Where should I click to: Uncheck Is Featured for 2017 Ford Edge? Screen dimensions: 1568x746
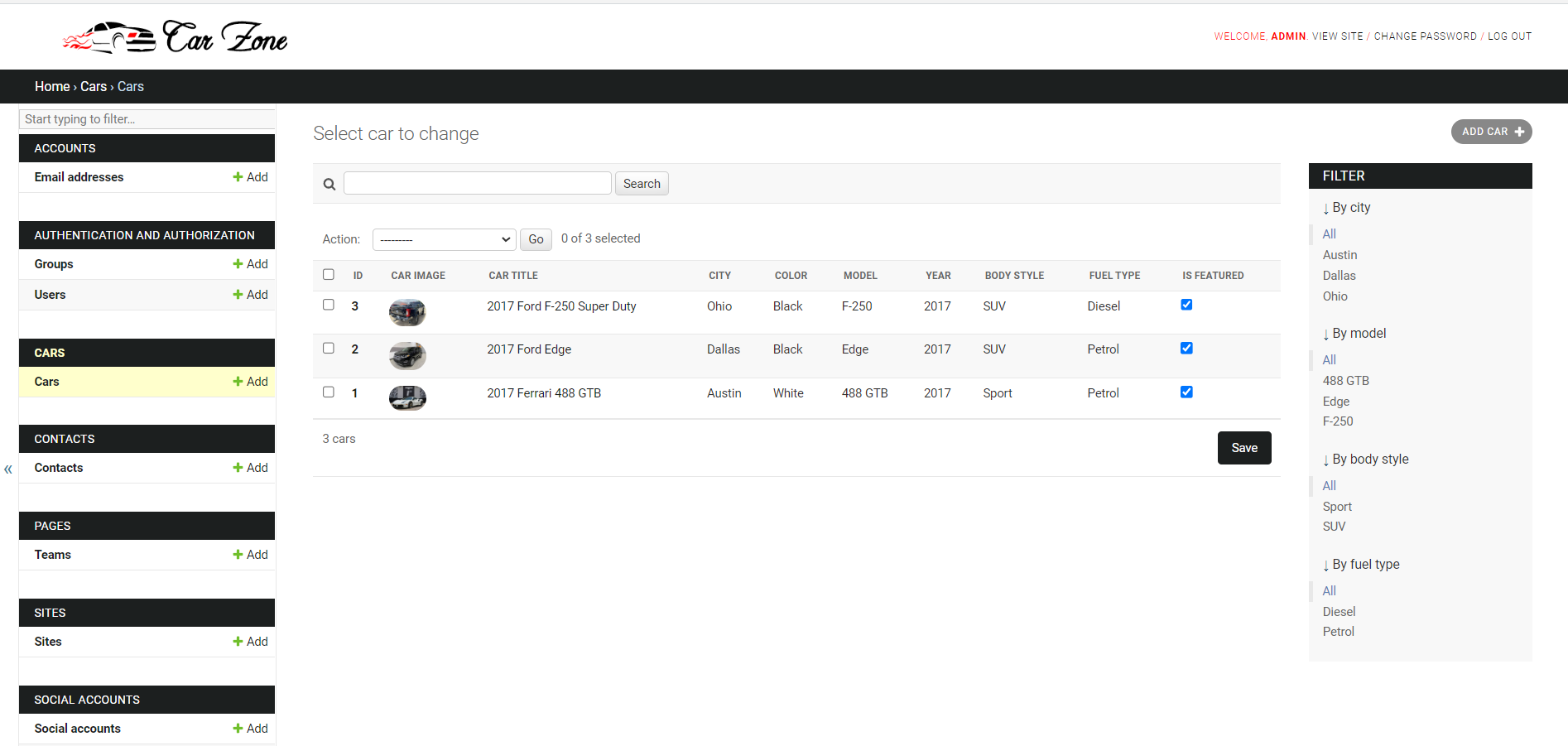(x=1186, y=348)
